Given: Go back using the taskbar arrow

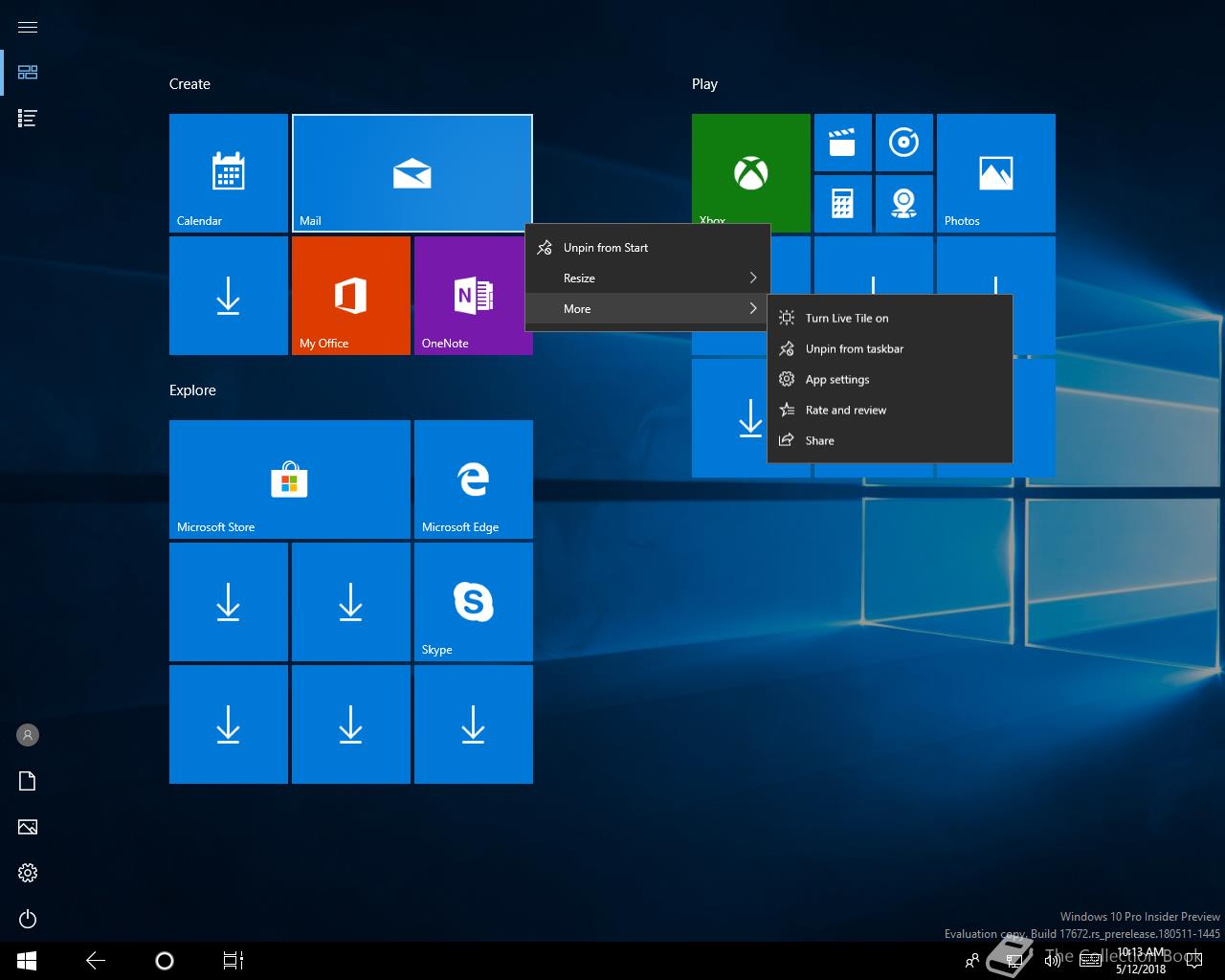Looking at the screenshot, I should pyautogui.click(x=96, y=961).
